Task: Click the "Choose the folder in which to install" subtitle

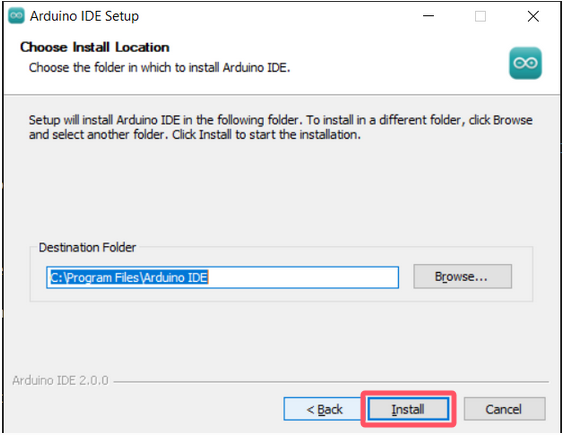Action: (159, 67)
